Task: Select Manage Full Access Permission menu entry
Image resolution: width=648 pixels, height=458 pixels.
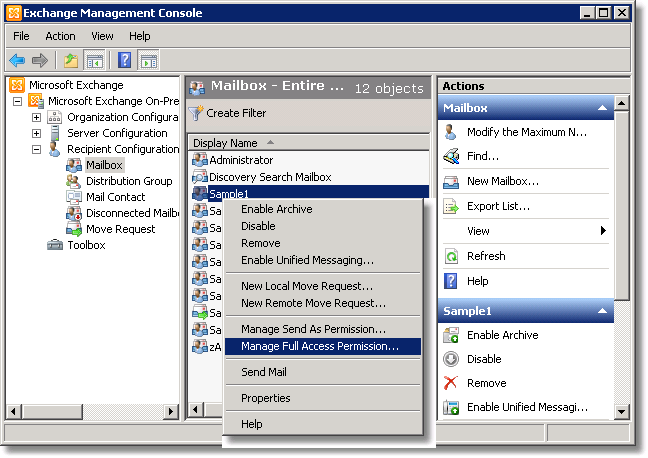Action: coord(323,346)
